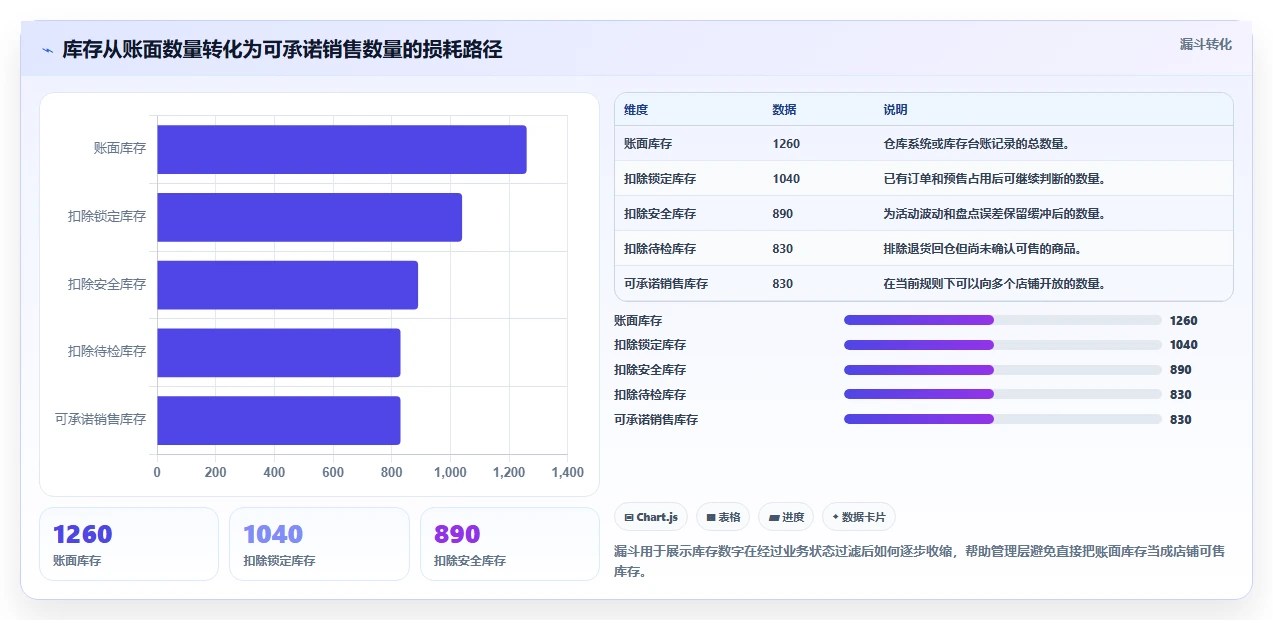Screen dimensions: 1273x620
Task: Click the chart's 账面库存 axis label
Action: pyautogui.click(x=120, y=148)
